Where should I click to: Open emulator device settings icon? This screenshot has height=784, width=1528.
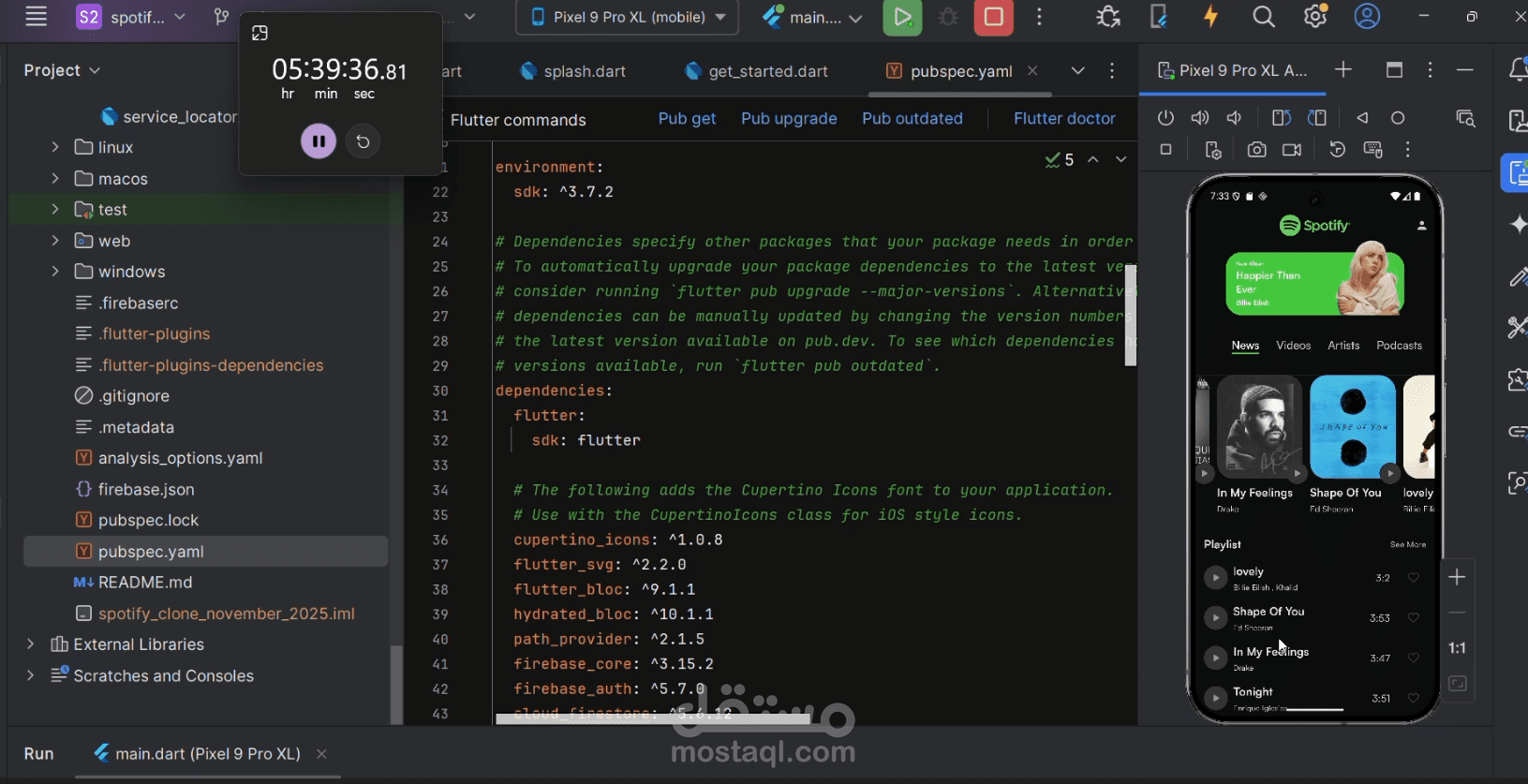pyautogui.click(x=1213, y=150)
